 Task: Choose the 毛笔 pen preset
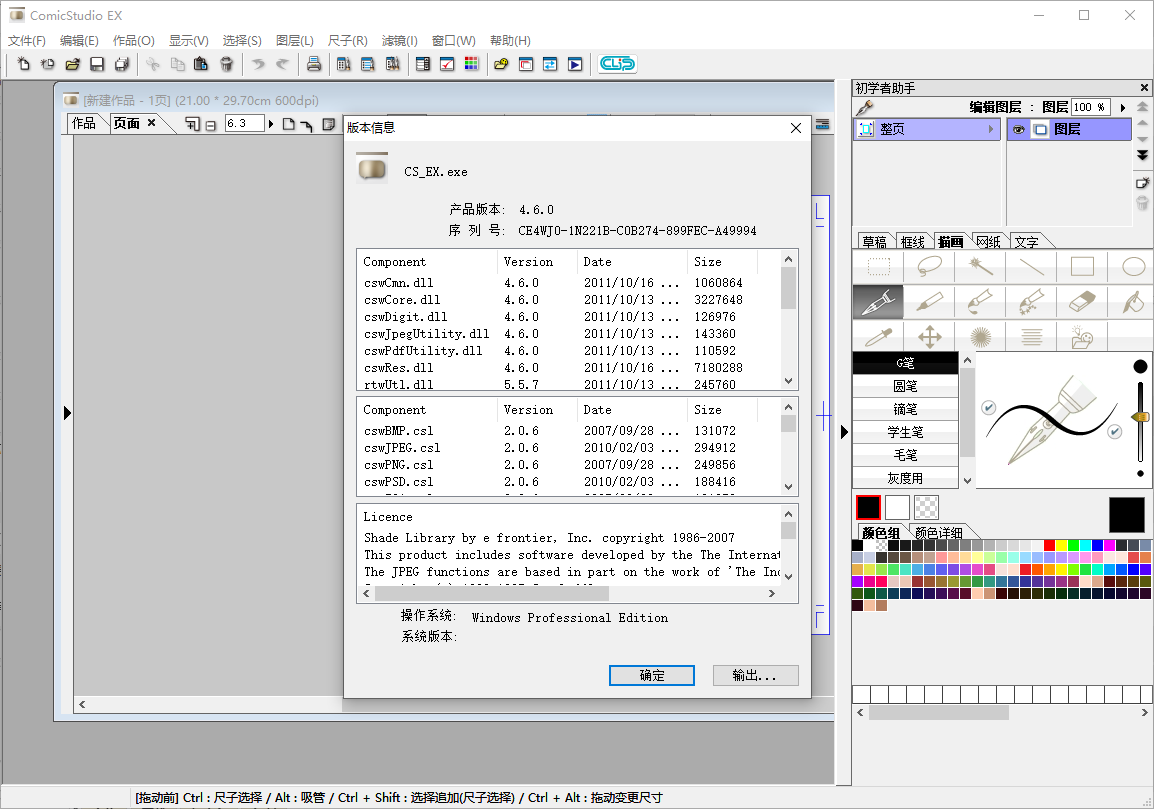tap(905, 455)
